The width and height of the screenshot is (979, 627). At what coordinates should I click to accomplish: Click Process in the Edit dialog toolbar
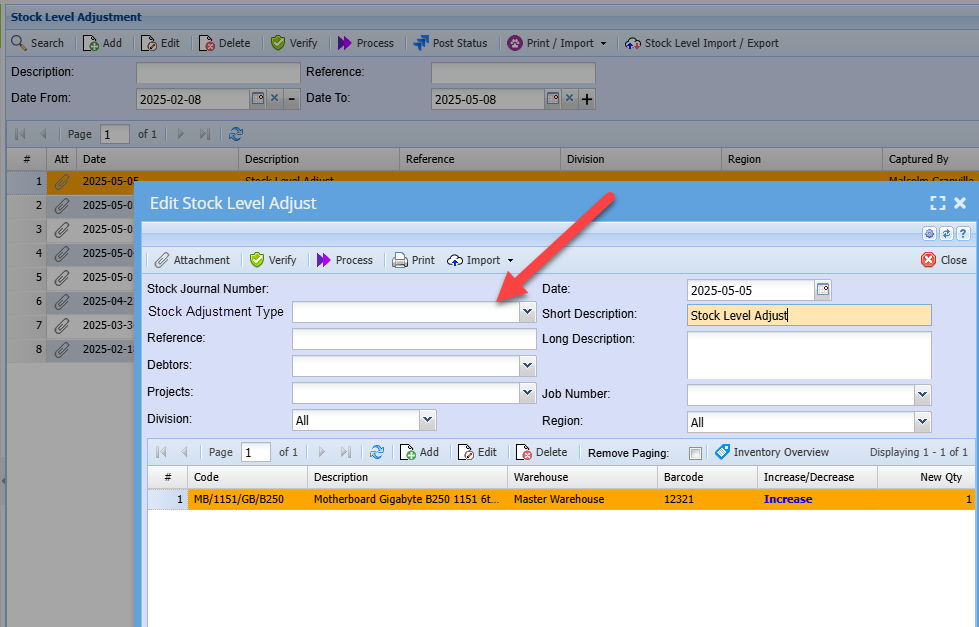click(344, 260)
